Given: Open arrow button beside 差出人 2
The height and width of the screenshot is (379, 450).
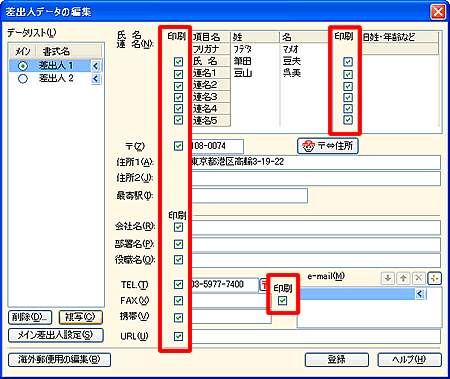Looking at the screenshot, I should coord(96,79).
